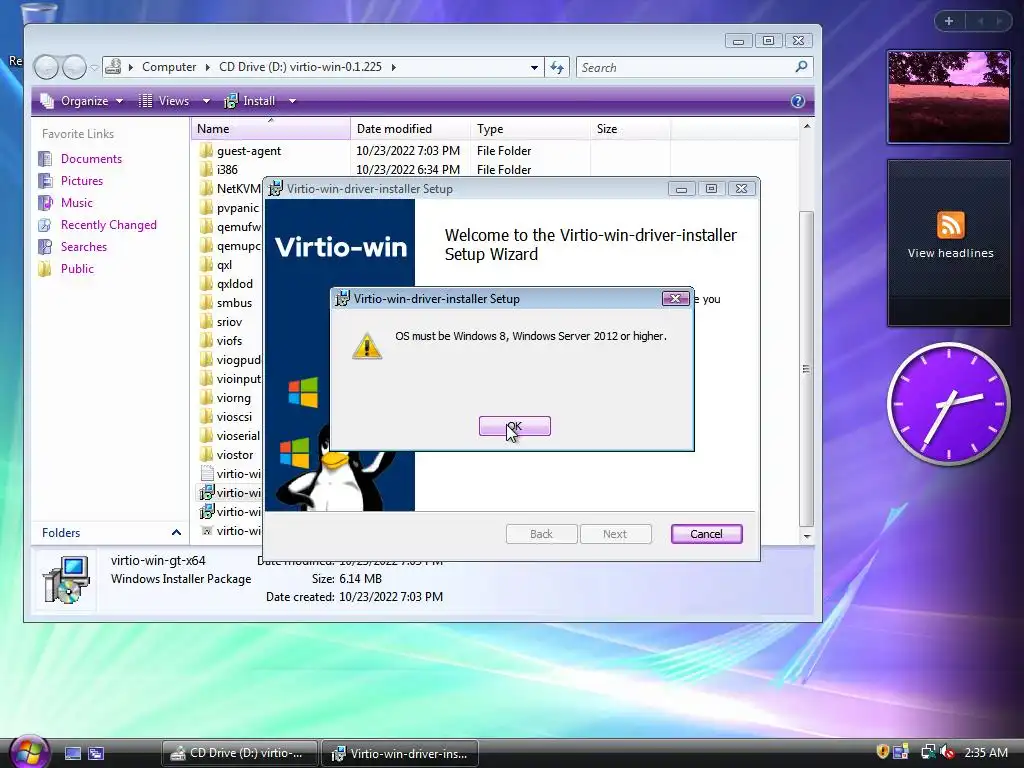This screenshot has width=1024, height=768.
Task: Click the Explorer help icon
Action: (797, 101)
